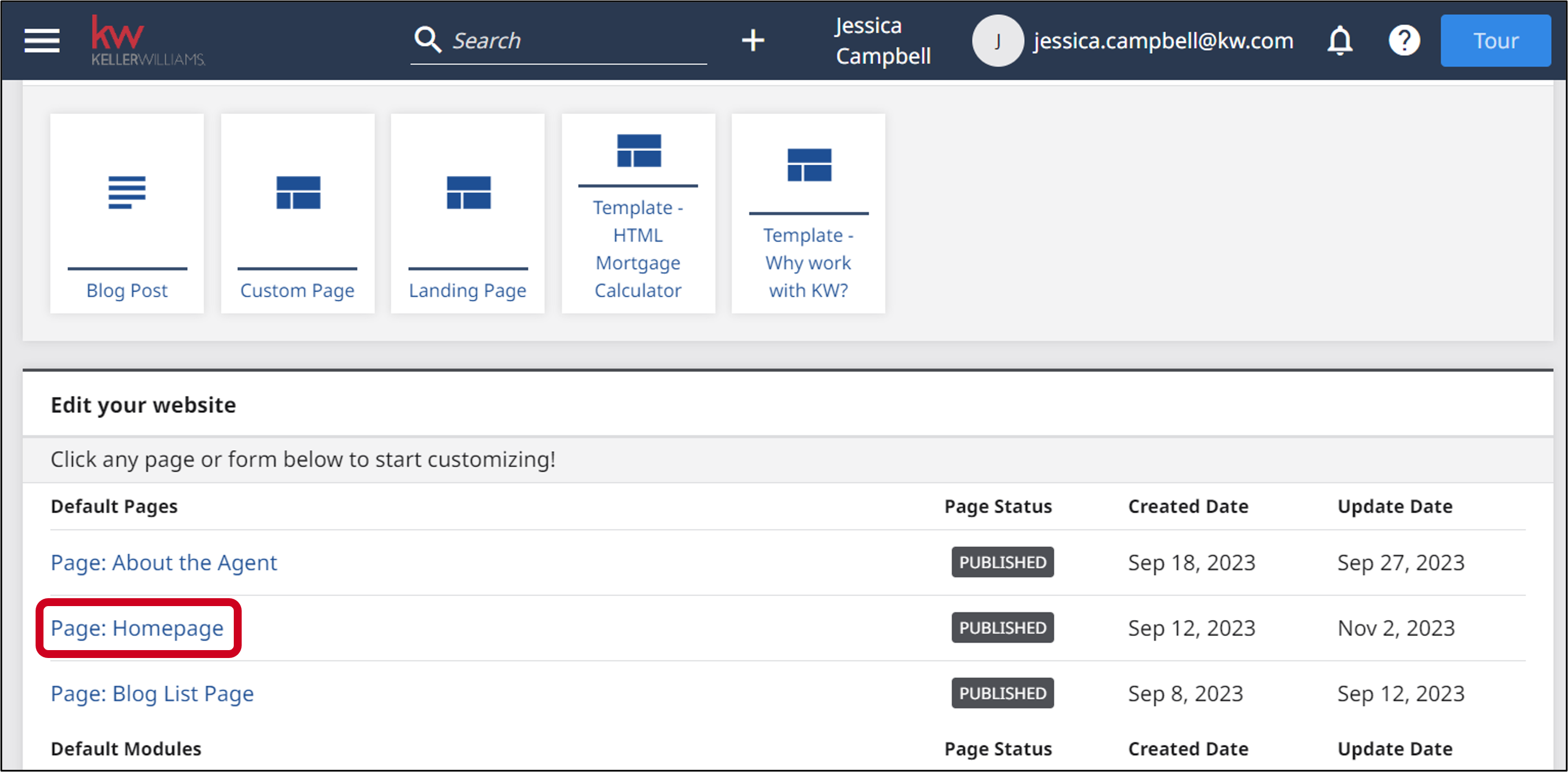Click update date Sep 27, 2023
1568x772 pixels.
(1401, 563)
